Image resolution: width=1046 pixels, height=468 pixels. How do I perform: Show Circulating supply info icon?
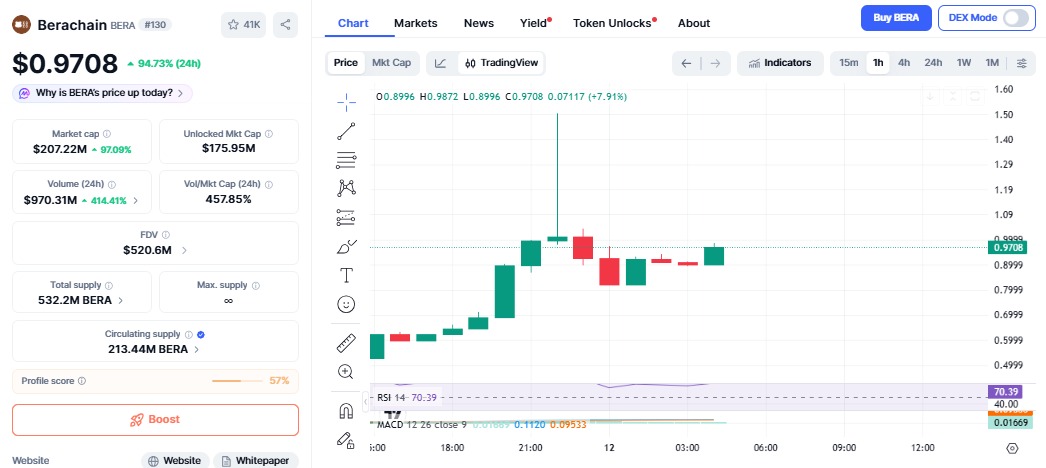click(189, 335)
